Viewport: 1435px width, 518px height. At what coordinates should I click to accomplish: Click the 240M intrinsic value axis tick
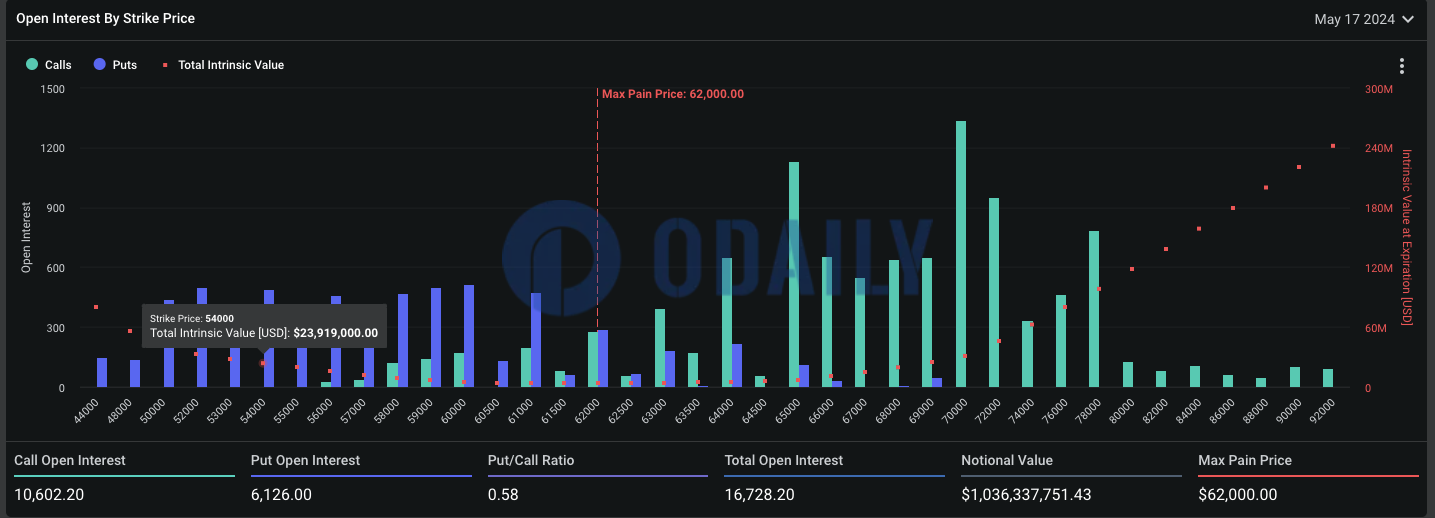click(1379, 148)
